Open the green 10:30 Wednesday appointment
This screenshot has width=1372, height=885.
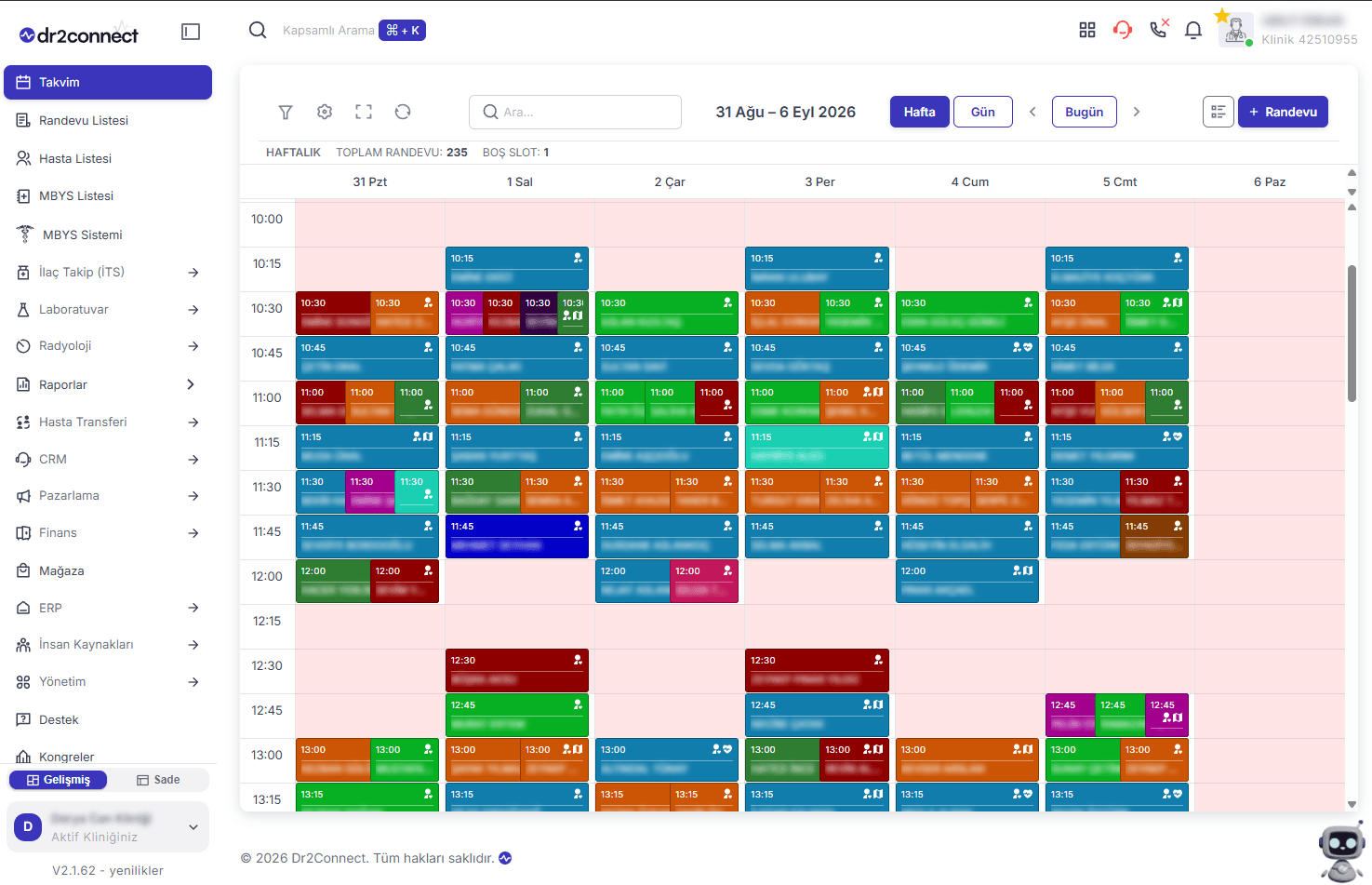pyautogui.click(x=667, y=314)
